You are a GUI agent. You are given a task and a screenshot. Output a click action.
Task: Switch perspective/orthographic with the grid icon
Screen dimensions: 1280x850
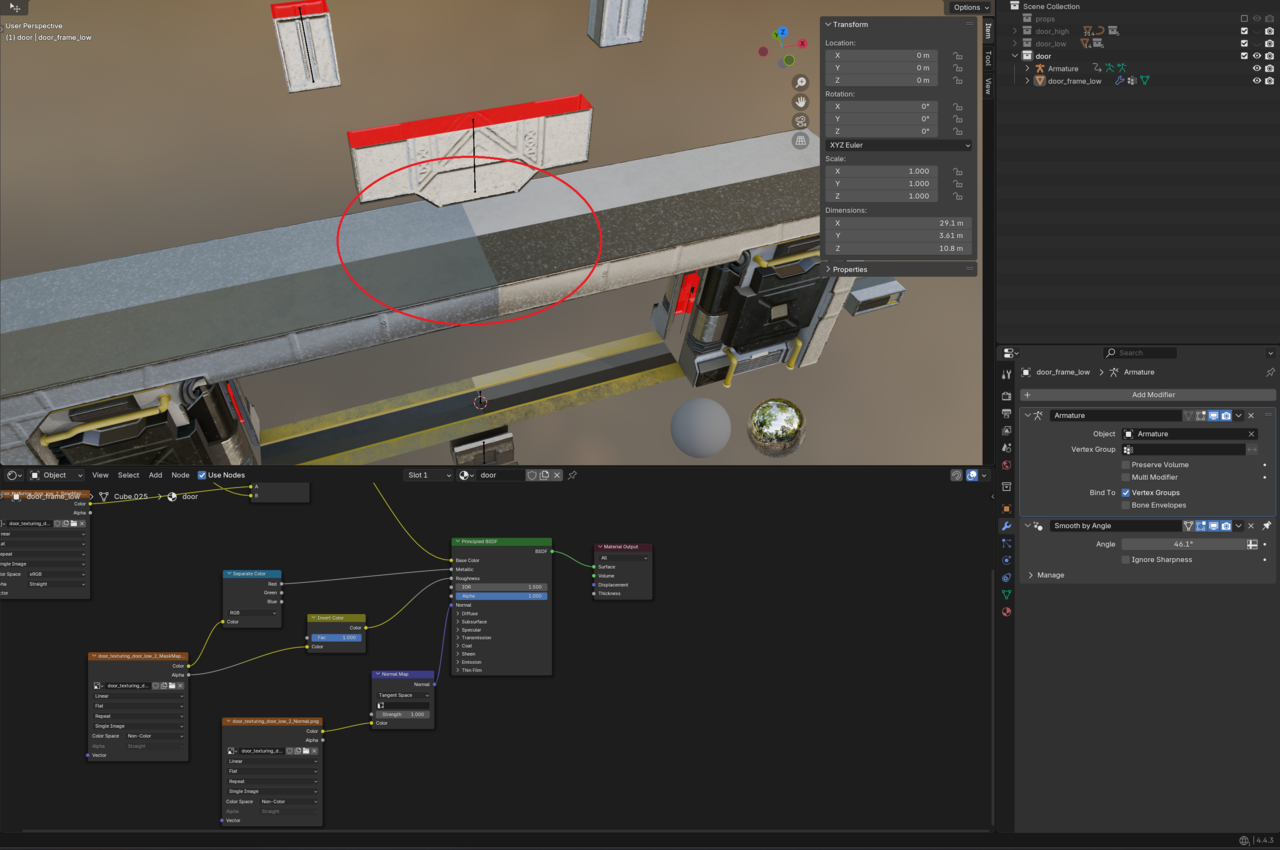pyautogui.click(x=801, y=141)
